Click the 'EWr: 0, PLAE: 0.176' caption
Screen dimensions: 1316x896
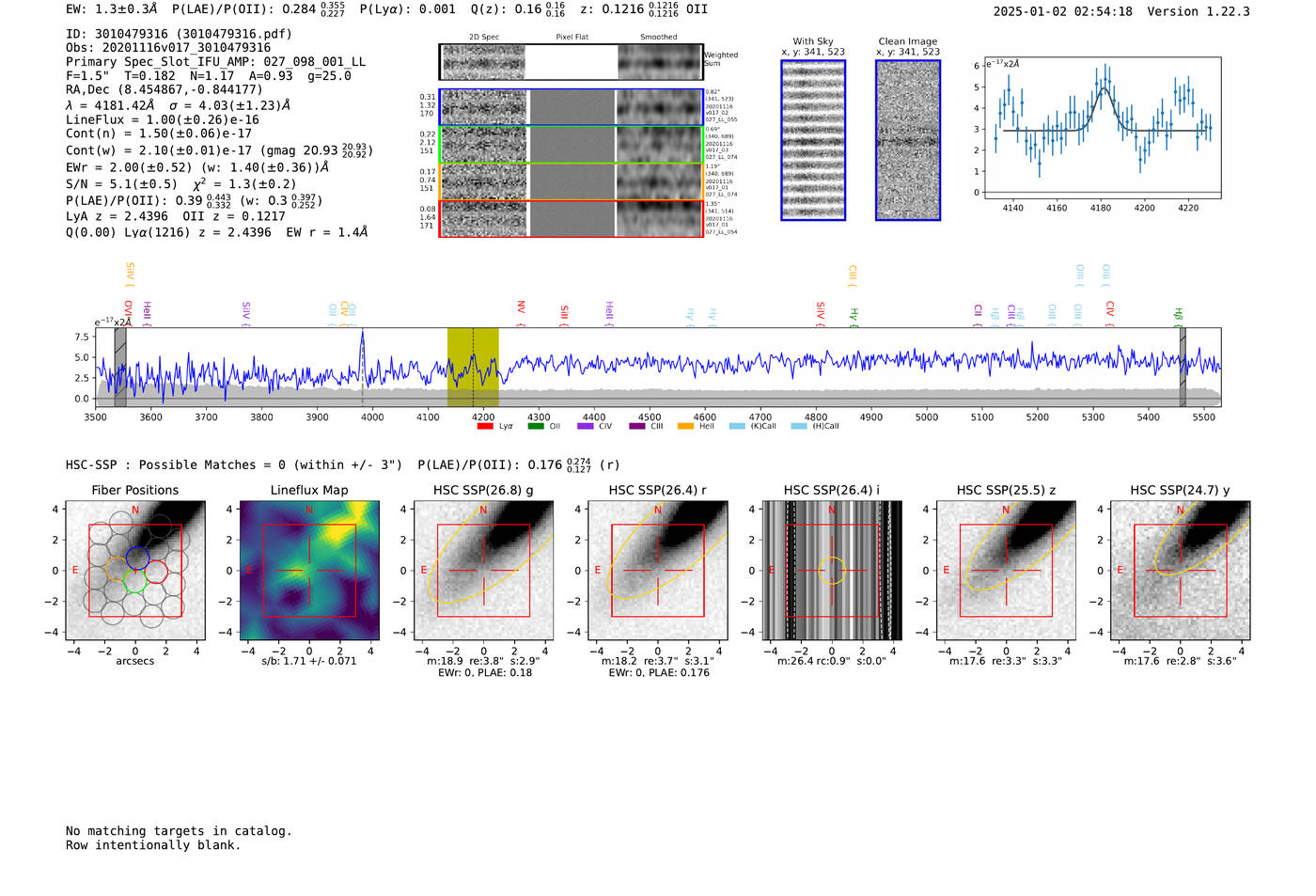coord(659,672)
